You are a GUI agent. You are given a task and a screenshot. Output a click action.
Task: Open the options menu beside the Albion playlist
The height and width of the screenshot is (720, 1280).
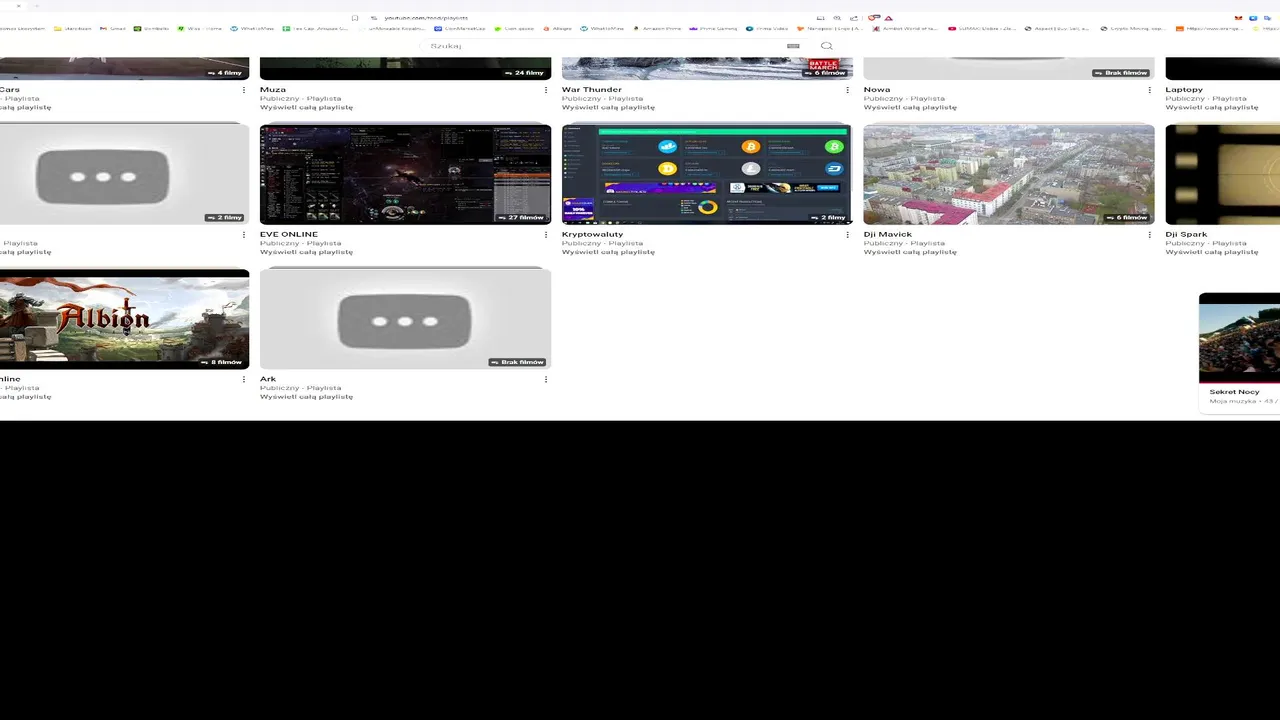244,380
